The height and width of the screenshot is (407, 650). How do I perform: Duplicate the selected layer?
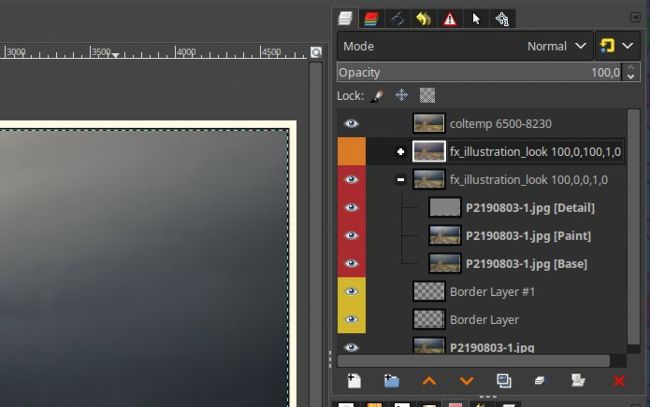(504, 381)
